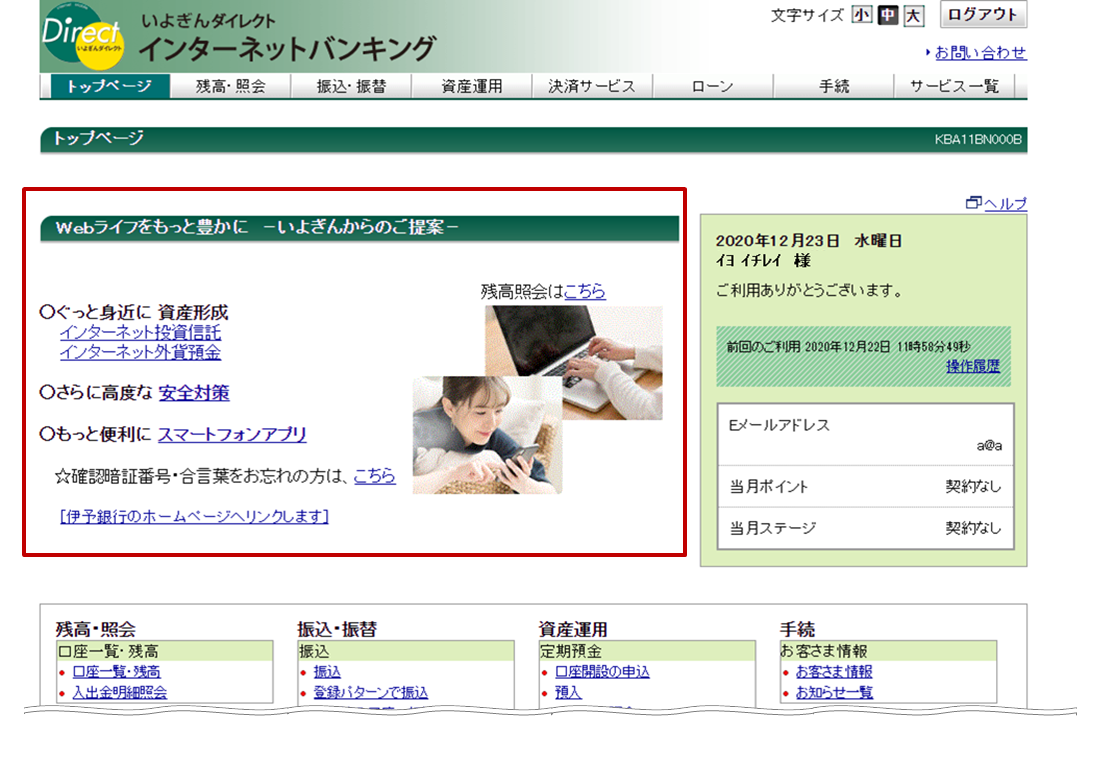Open インターネット投資信託 link
The image size is (1095, 780).
[140, 332]
